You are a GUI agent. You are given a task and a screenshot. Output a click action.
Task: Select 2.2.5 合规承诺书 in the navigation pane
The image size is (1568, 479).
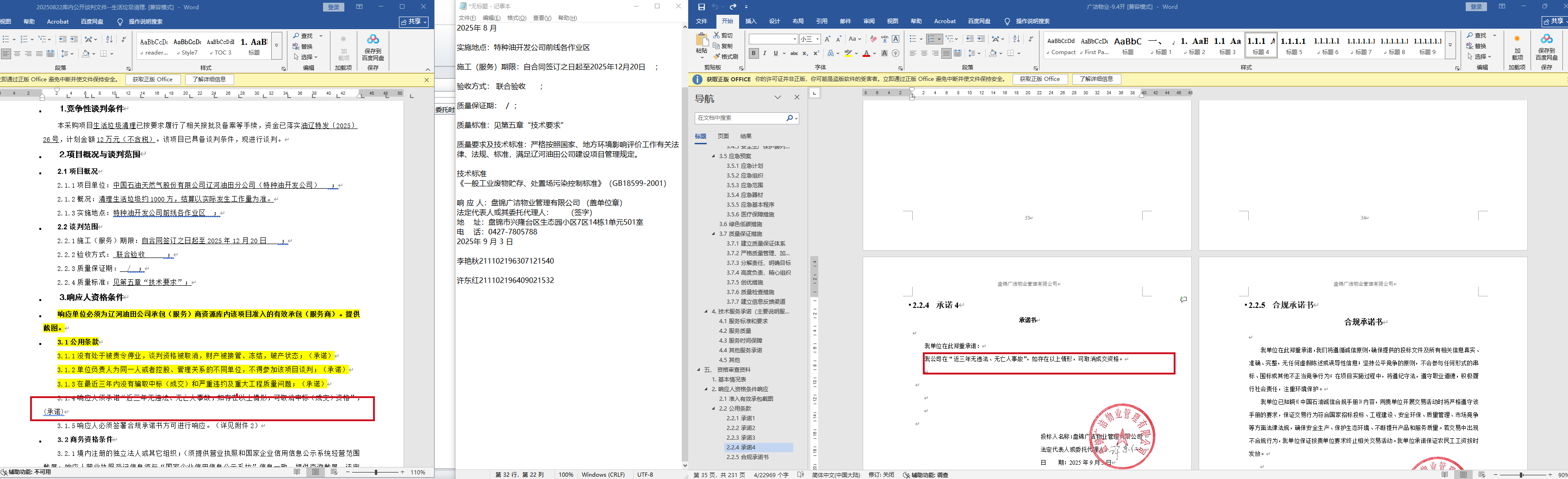747,457
